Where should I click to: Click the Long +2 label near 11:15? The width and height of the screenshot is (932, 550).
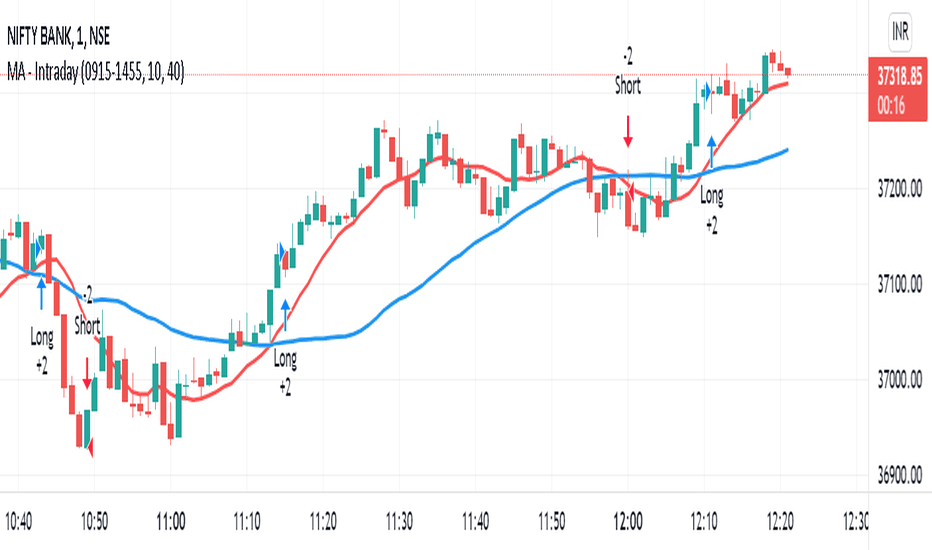click(285, 373)
